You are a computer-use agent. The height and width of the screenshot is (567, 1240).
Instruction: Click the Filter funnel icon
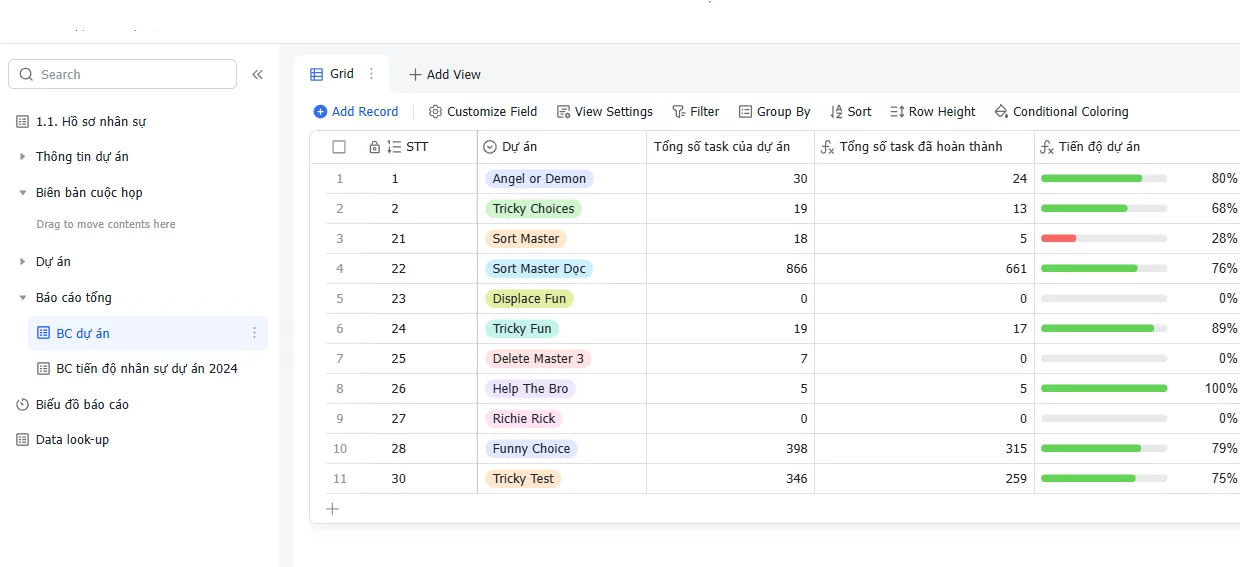[x=678, y=112]
